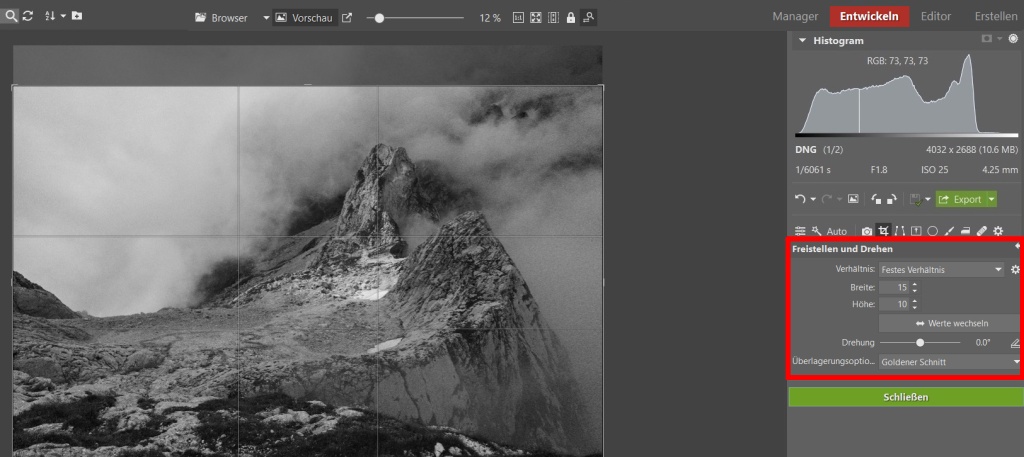Expand Überlagerungsoptionen dropdown showing Goldener Schnitt
The height and width of the screenshot is (457, 1024).
[x=948, y=362]
